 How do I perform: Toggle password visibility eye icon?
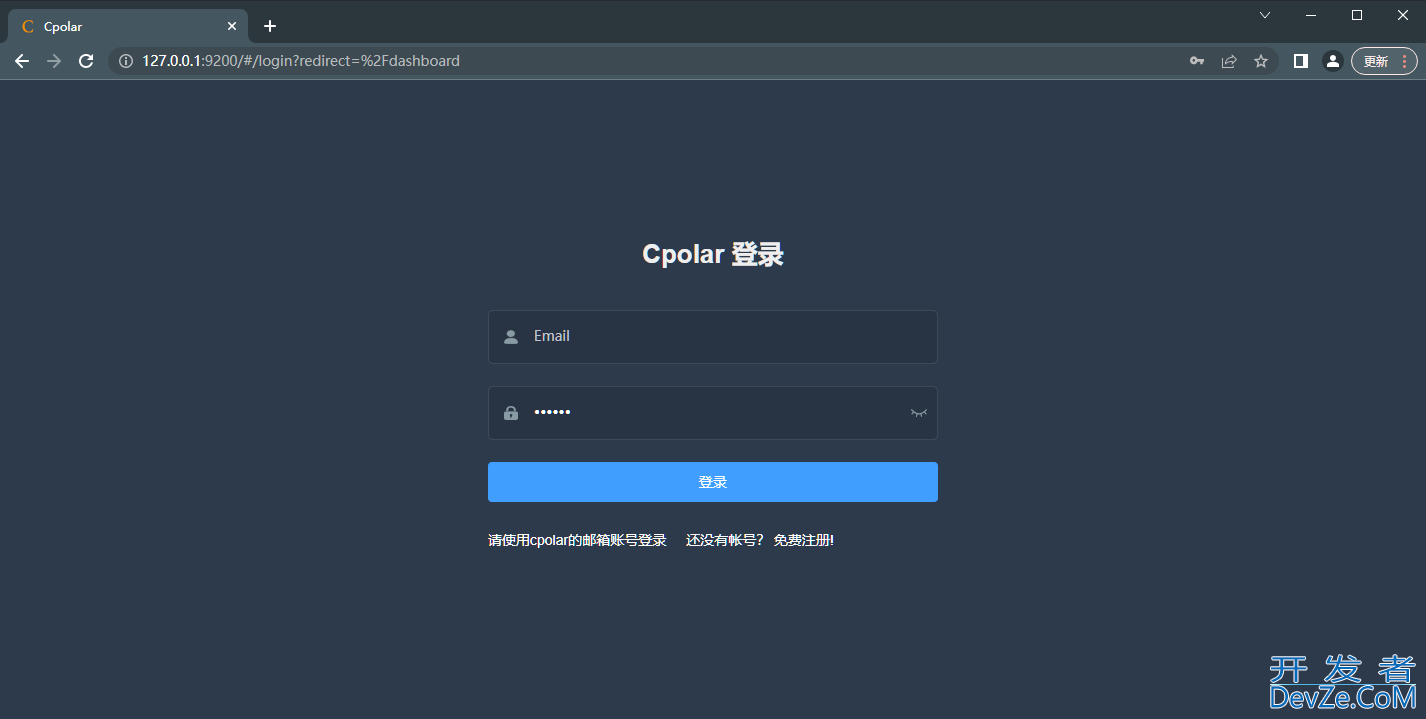(918, 413)
